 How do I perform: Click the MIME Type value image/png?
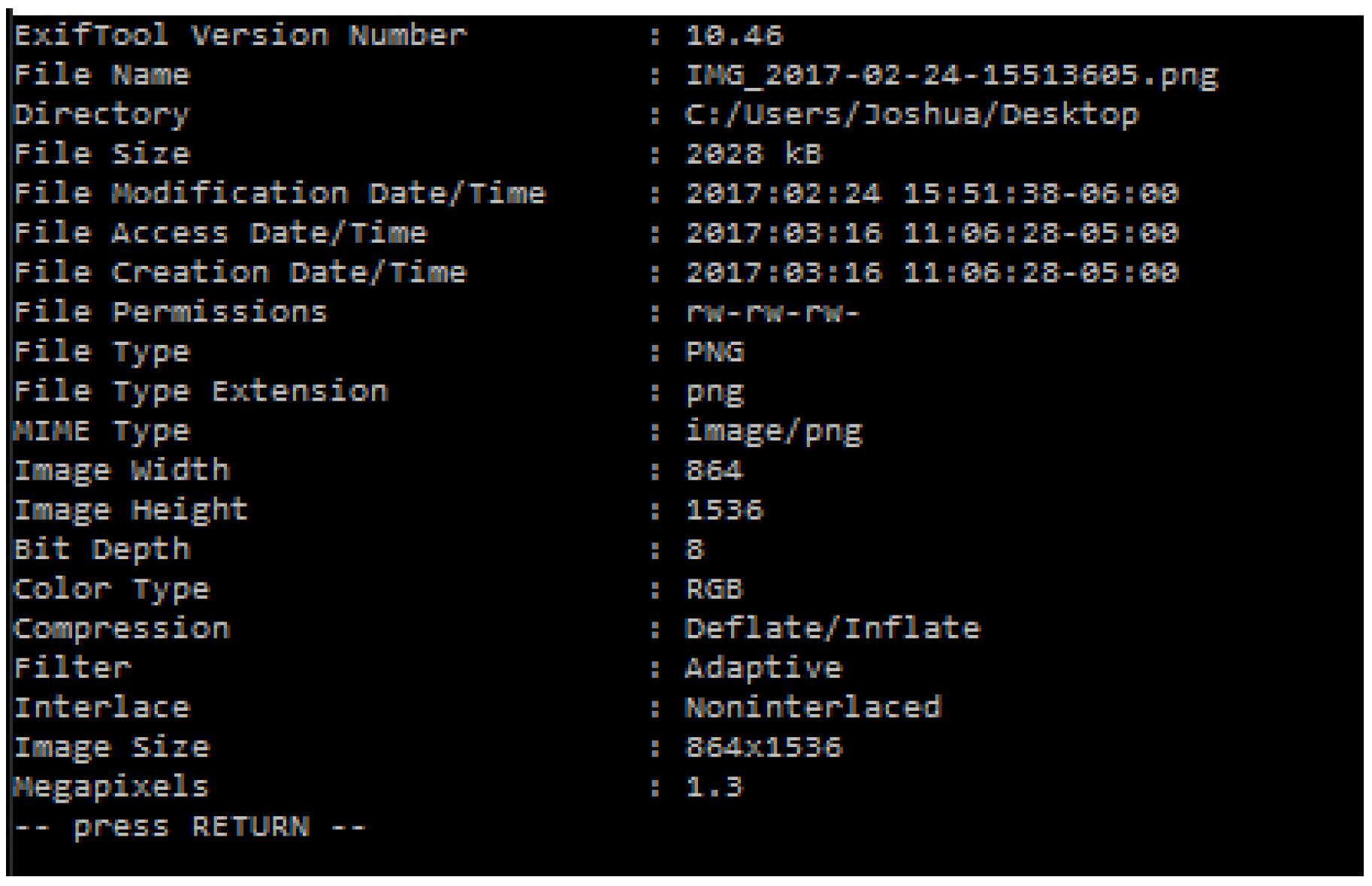(773, 431)
